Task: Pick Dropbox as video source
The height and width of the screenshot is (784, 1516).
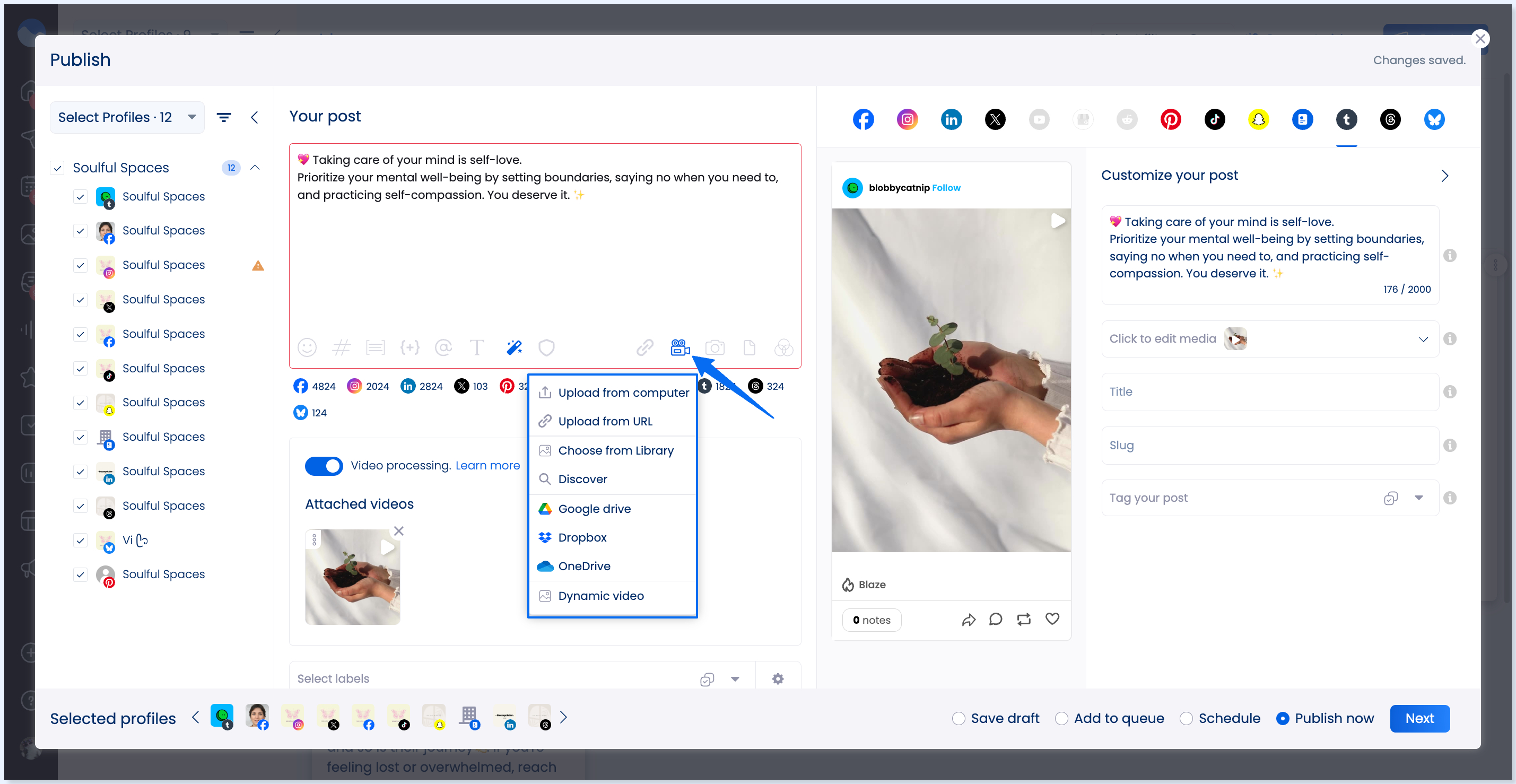Action: pos(613,537)
